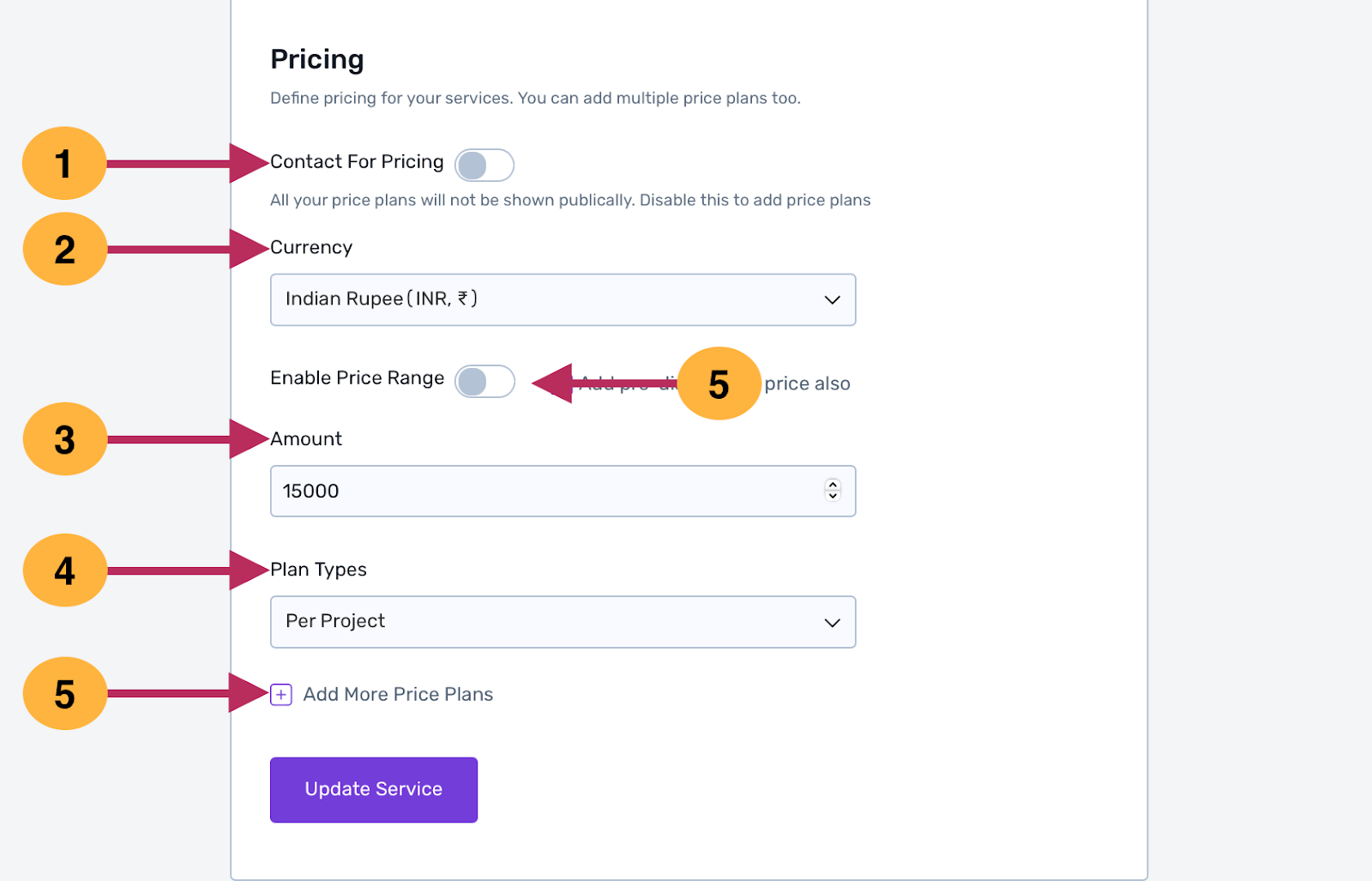Enable the Price Range switch
Image resolution: width=1372 pixels, height=881 pixels.
tap(484, 381)
